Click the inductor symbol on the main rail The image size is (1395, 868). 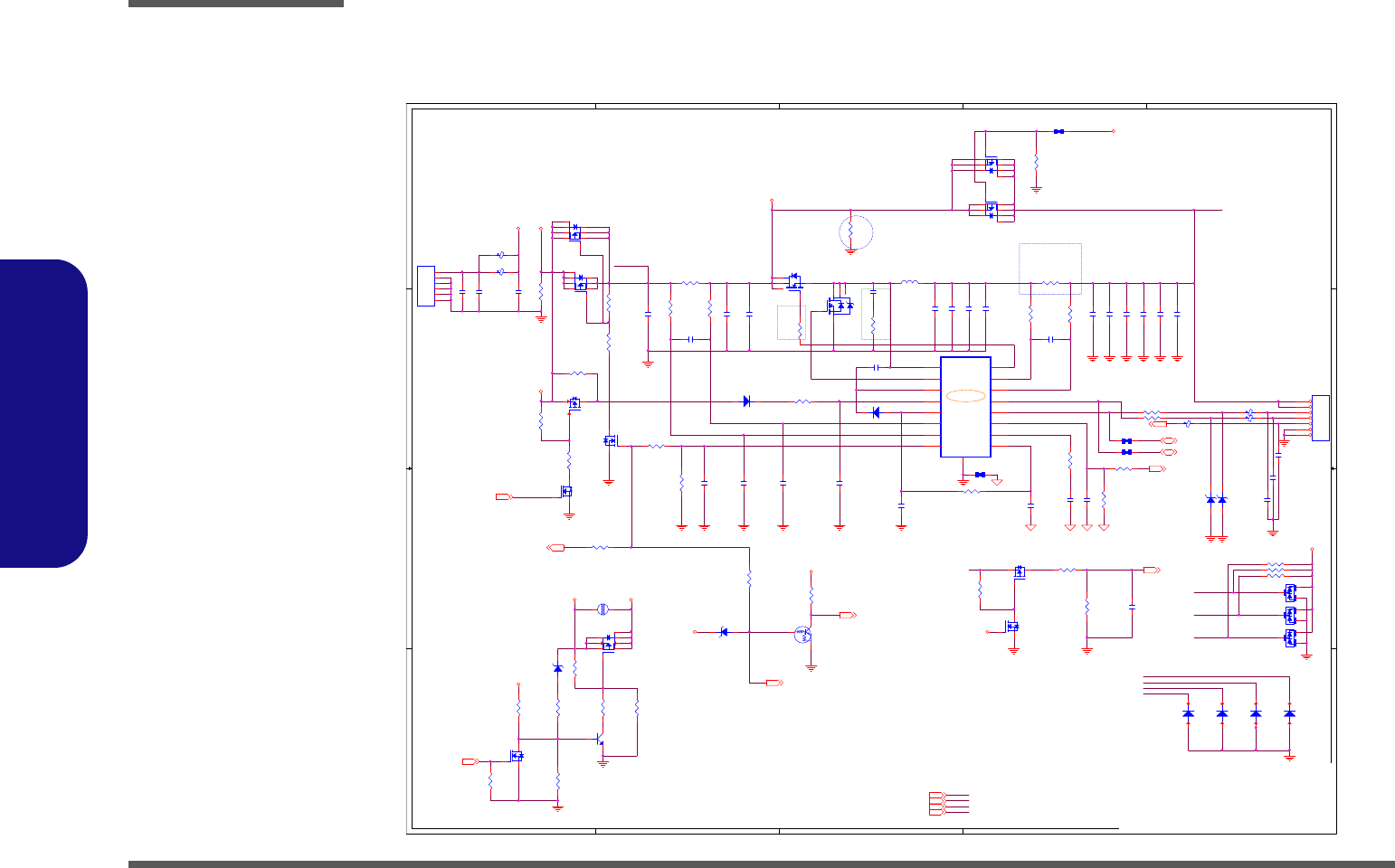909,283
